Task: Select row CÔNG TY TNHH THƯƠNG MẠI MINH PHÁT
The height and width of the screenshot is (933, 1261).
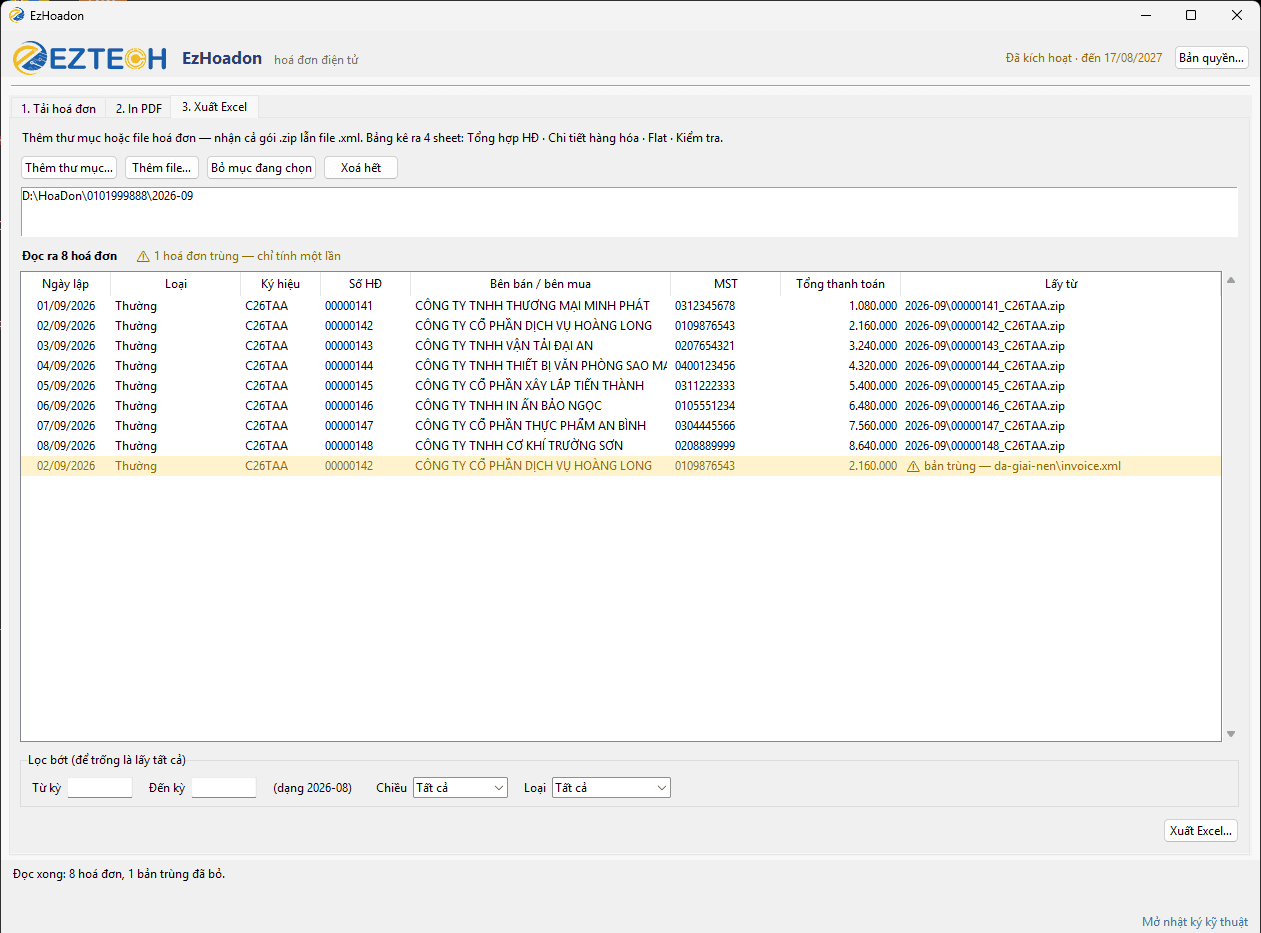Action: pos(621,306)
